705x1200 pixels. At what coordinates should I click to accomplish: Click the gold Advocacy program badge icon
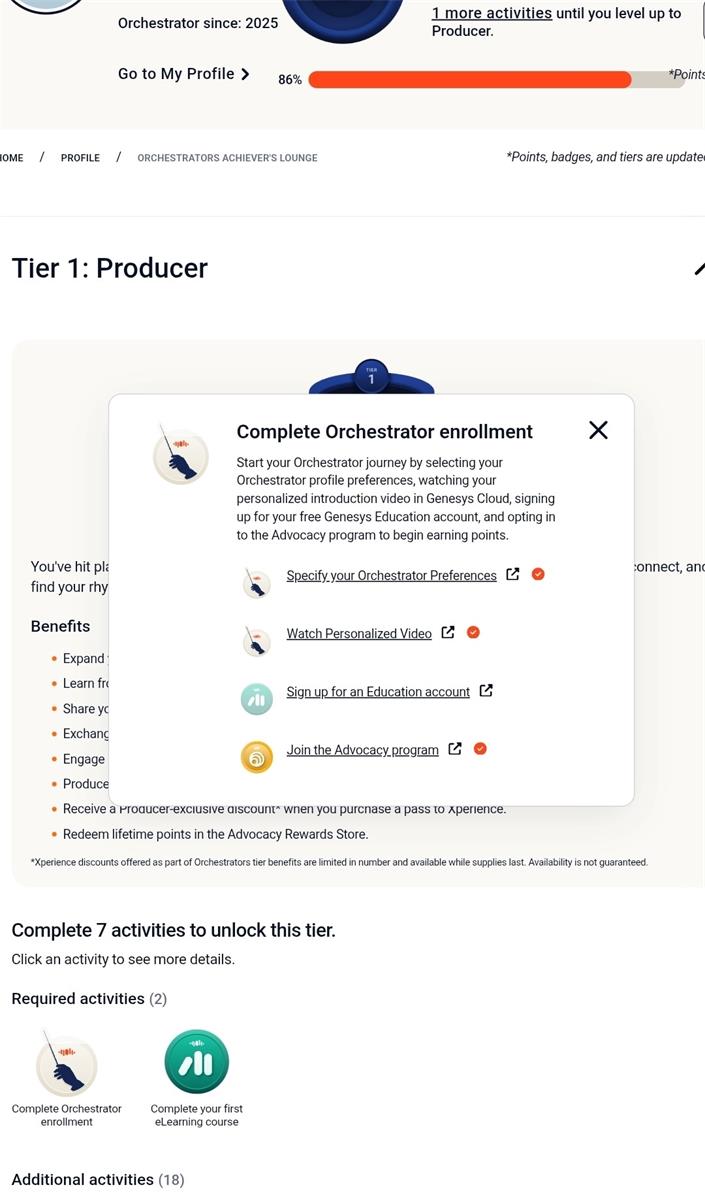pyautogui.click(x=257, y=757)
